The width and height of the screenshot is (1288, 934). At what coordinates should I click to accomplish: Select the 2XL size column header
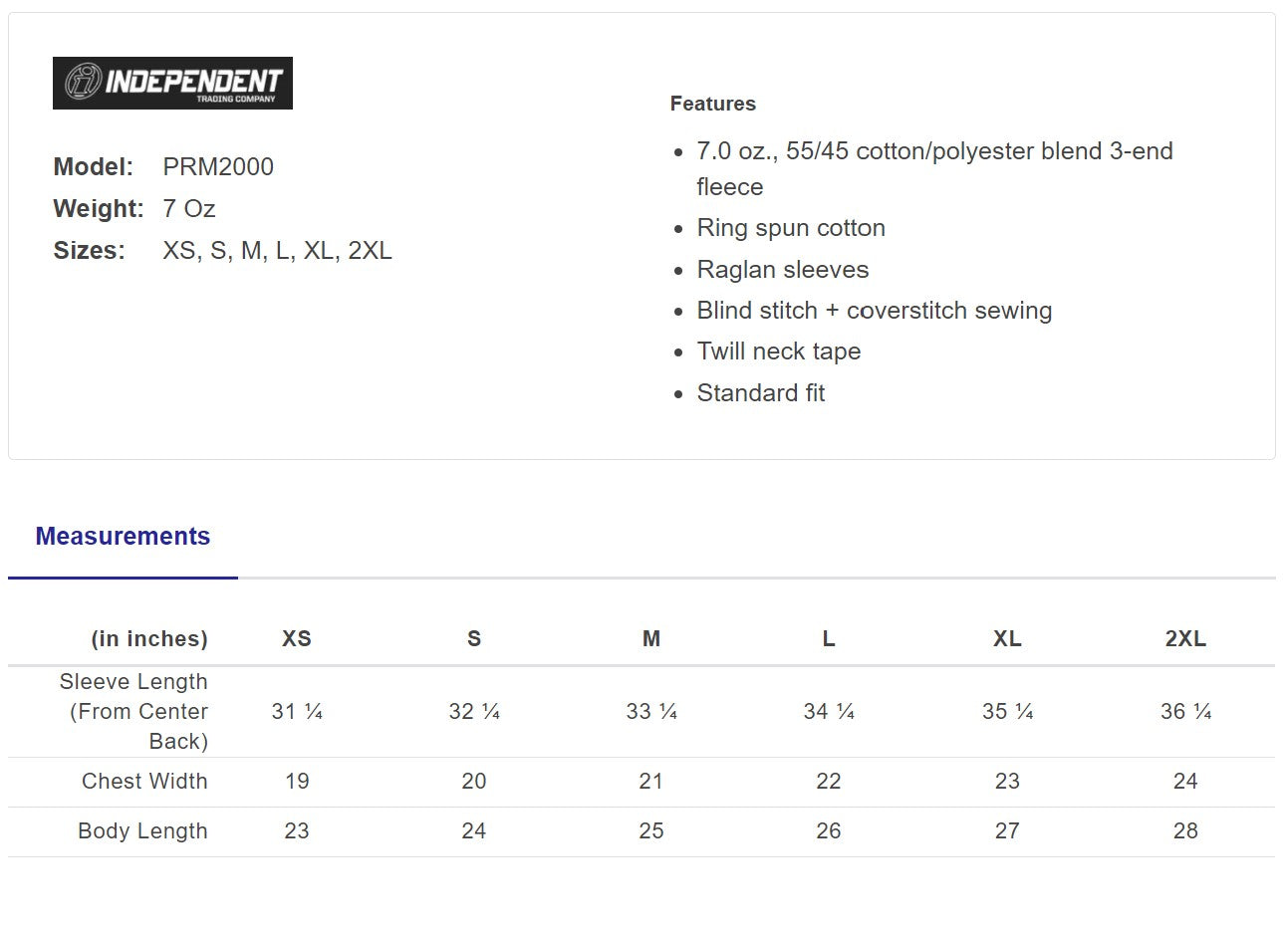pyautogui.click(x=1185, y=639)
